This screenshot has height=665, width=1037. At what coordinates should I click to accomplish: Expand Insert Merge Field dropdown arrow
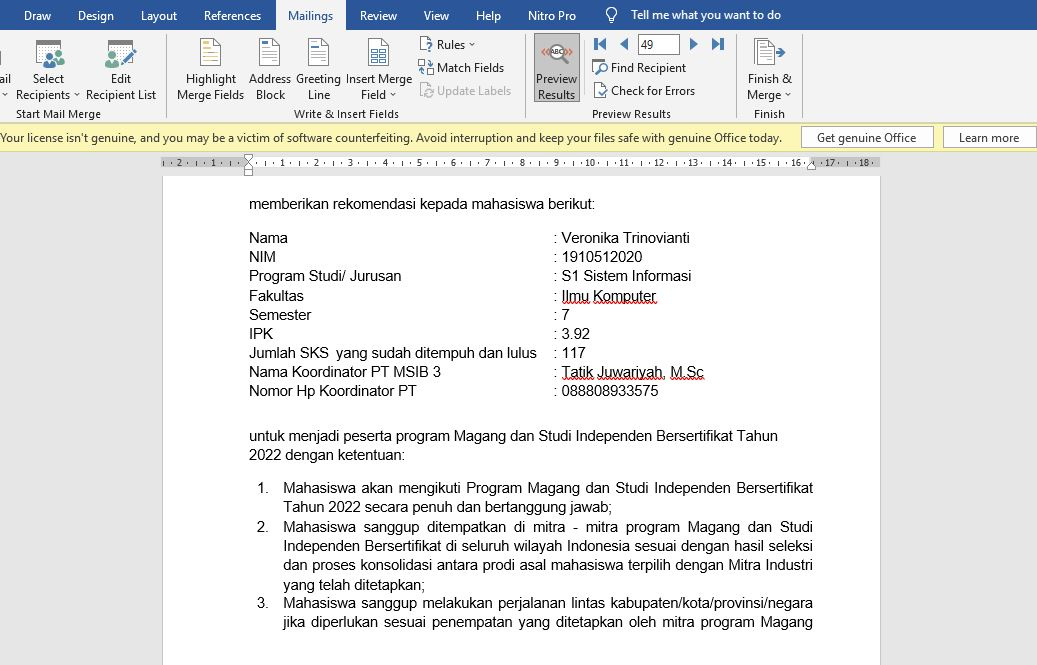click(x=393, y=95)
